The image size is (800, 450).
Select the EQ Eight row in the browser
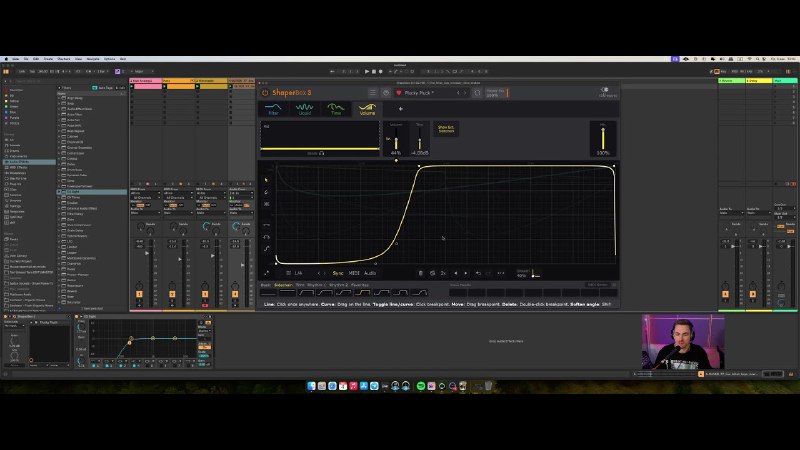tap(92, 192)
